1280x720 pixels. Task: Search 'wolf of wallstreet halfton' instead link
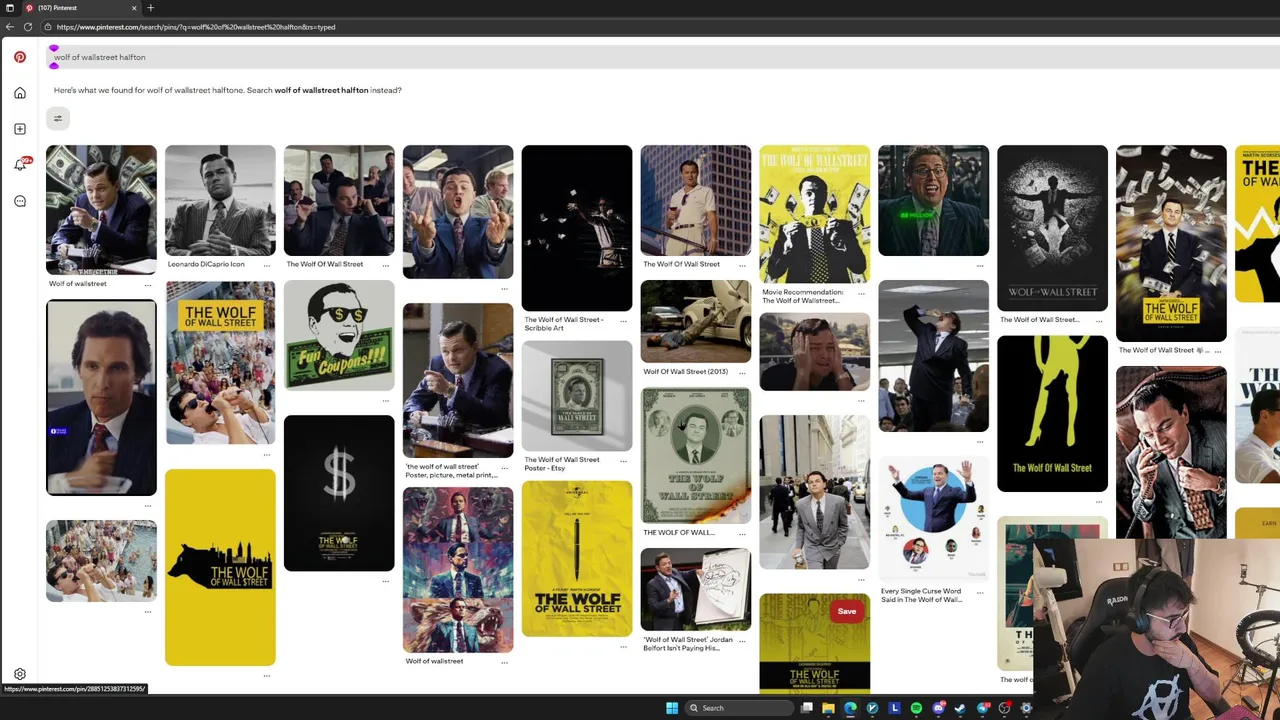pos(321,90)
